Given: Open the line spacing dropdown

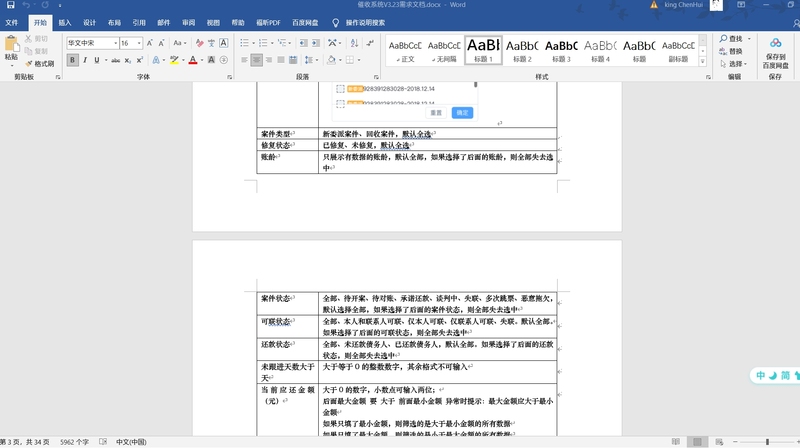Looking at the screenshot, I should point(311,60).
